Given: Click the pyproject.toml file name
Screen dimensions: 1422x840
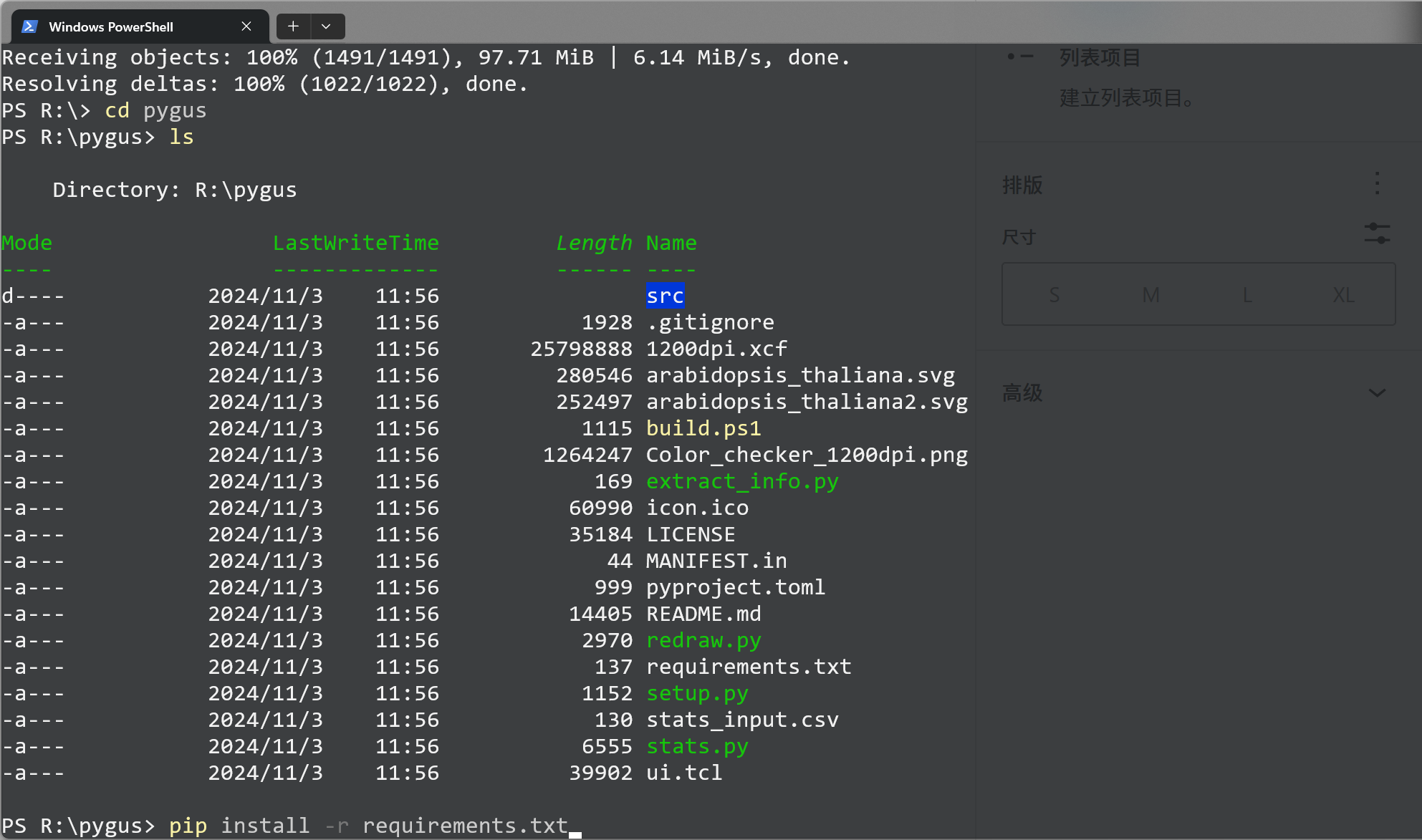Looking at the screenshot, I should 736,587.
